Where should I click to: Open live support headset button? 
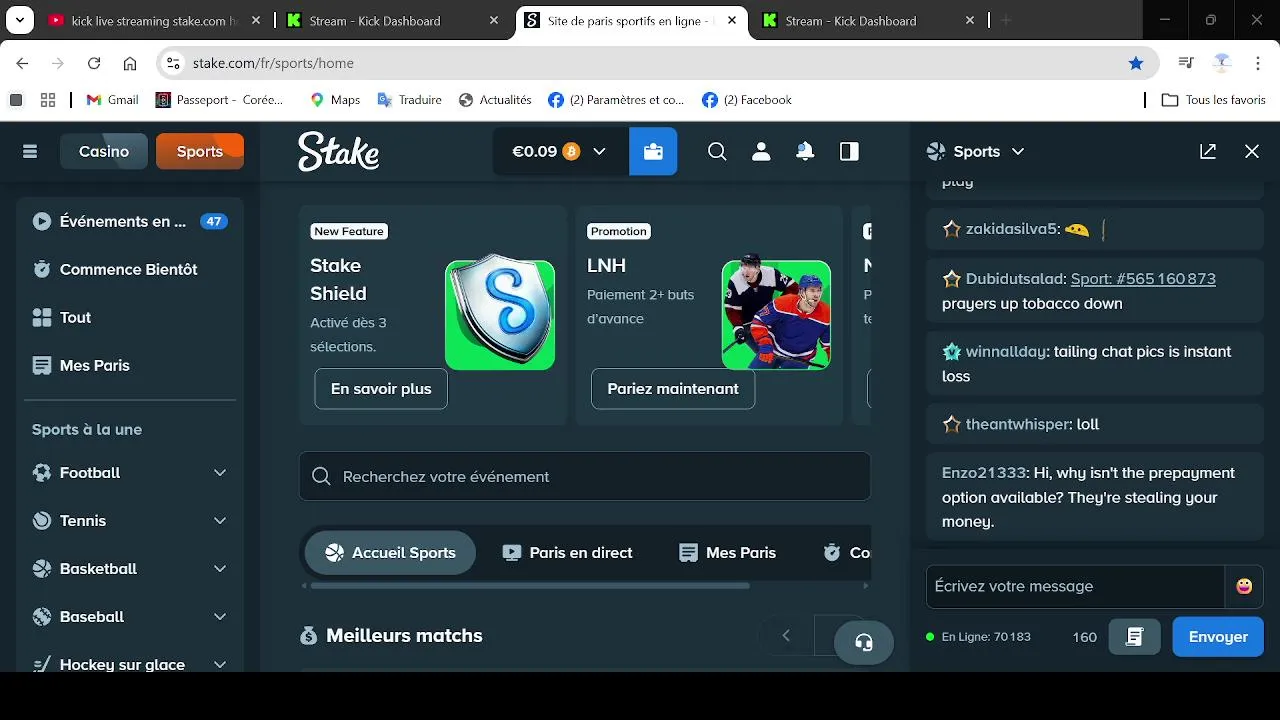[864, 642]
